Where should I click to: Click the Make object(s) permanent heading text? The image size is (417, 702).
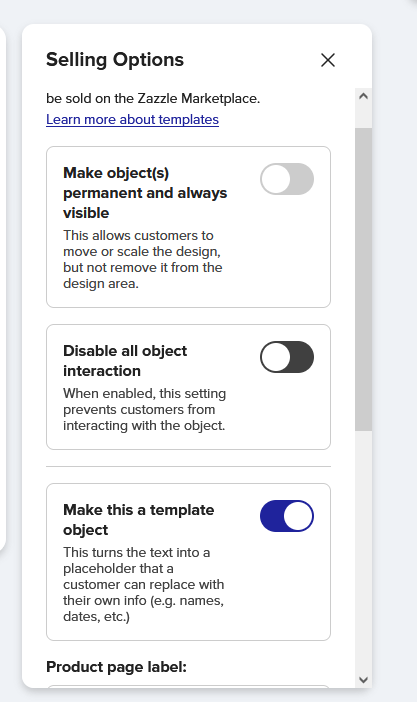145,193
